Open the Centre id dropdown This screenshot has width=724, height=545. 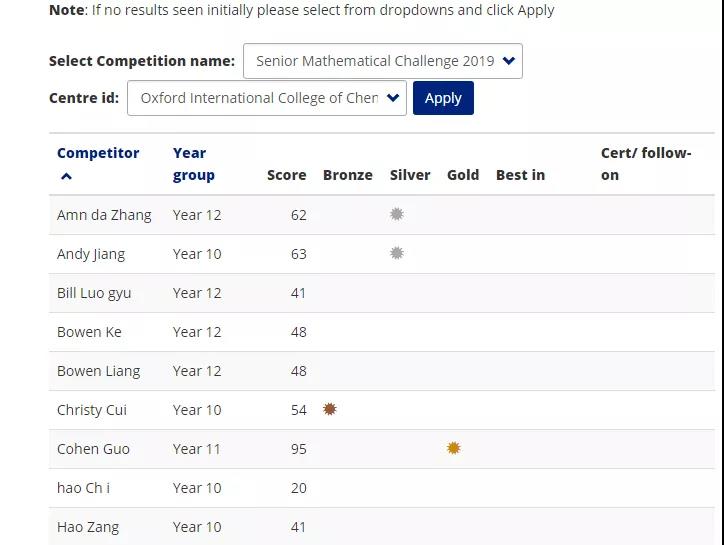[x=267, y=98]
